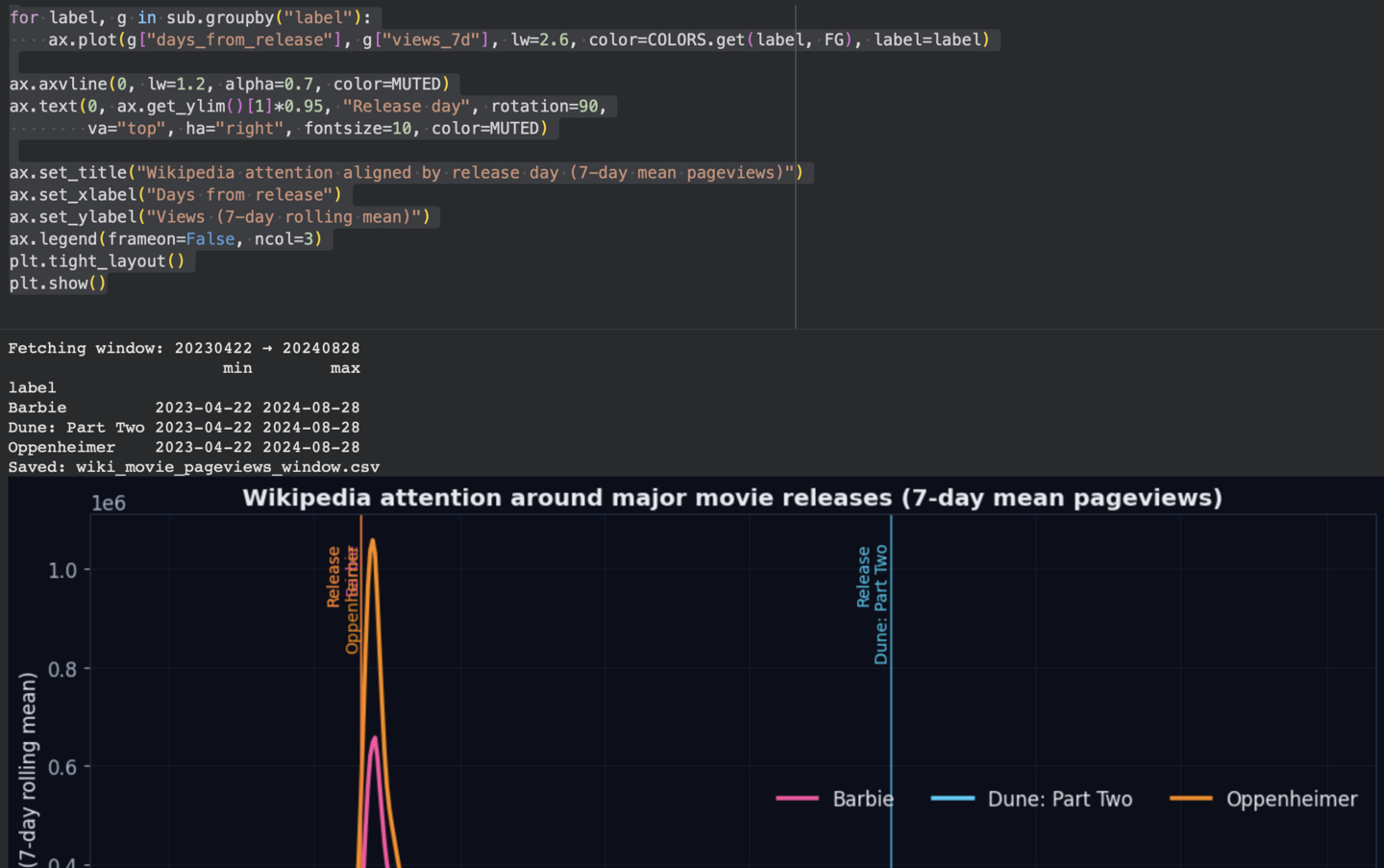Click the orange Oppenheimer legend line swatch

click(1191, 799)
